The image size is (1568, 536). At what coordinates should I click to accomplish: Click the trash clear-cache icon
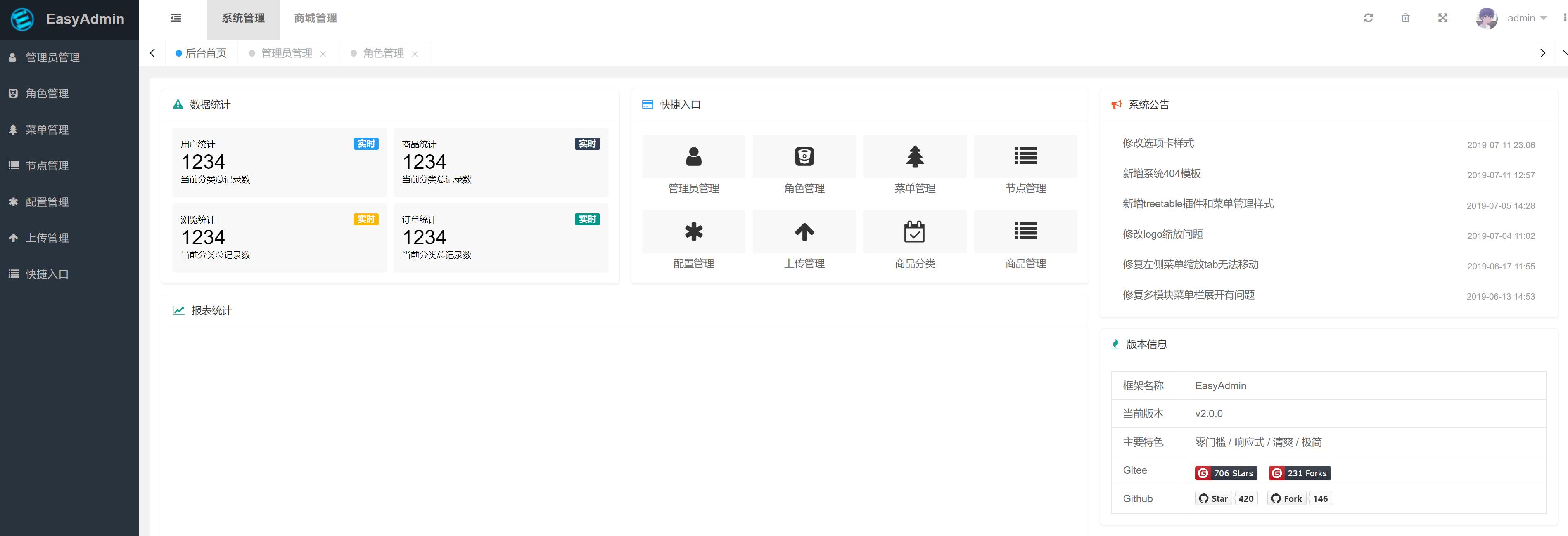(1405, 18)
